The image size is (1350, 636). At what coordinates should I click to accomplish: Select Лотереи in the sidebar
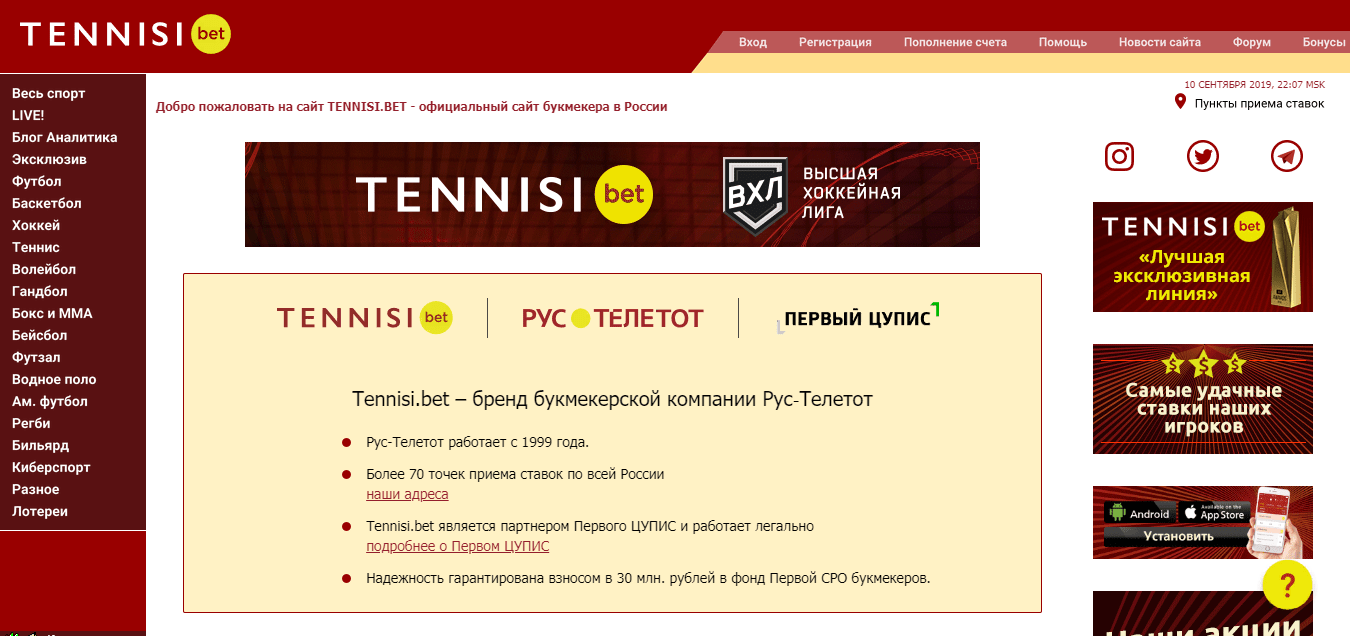coord(40,511)
